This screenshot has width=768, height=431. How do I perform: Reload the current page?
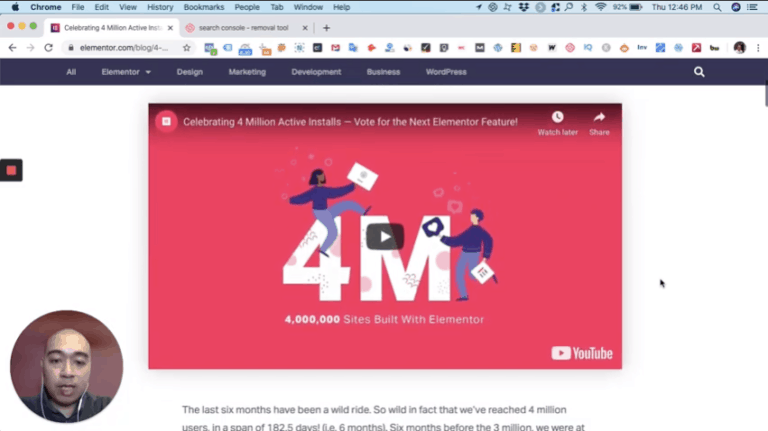(48, 48)
